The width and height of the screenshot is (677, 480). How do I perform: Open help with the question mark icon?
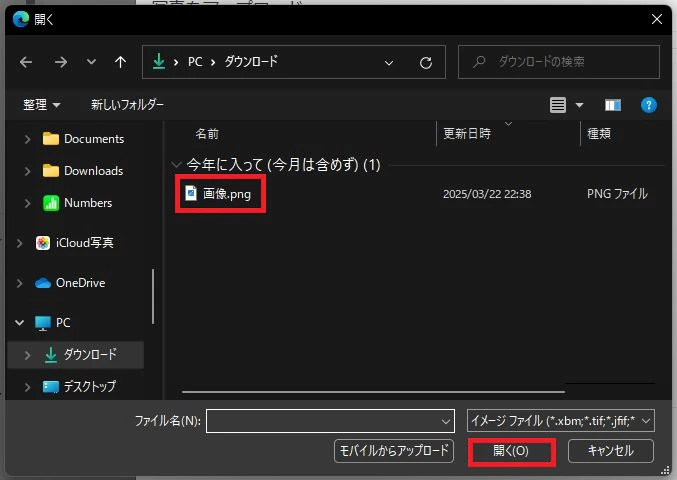[649, 105]
